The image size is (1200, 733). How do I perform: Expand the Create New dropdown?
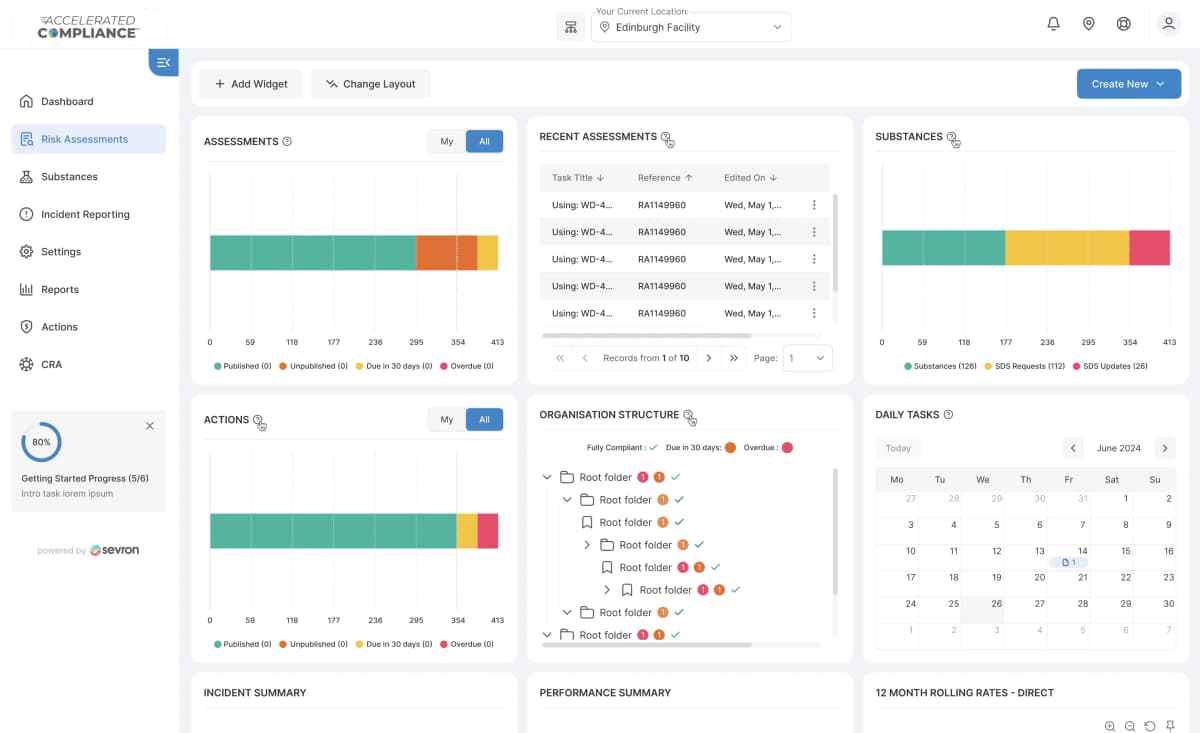1128,84
